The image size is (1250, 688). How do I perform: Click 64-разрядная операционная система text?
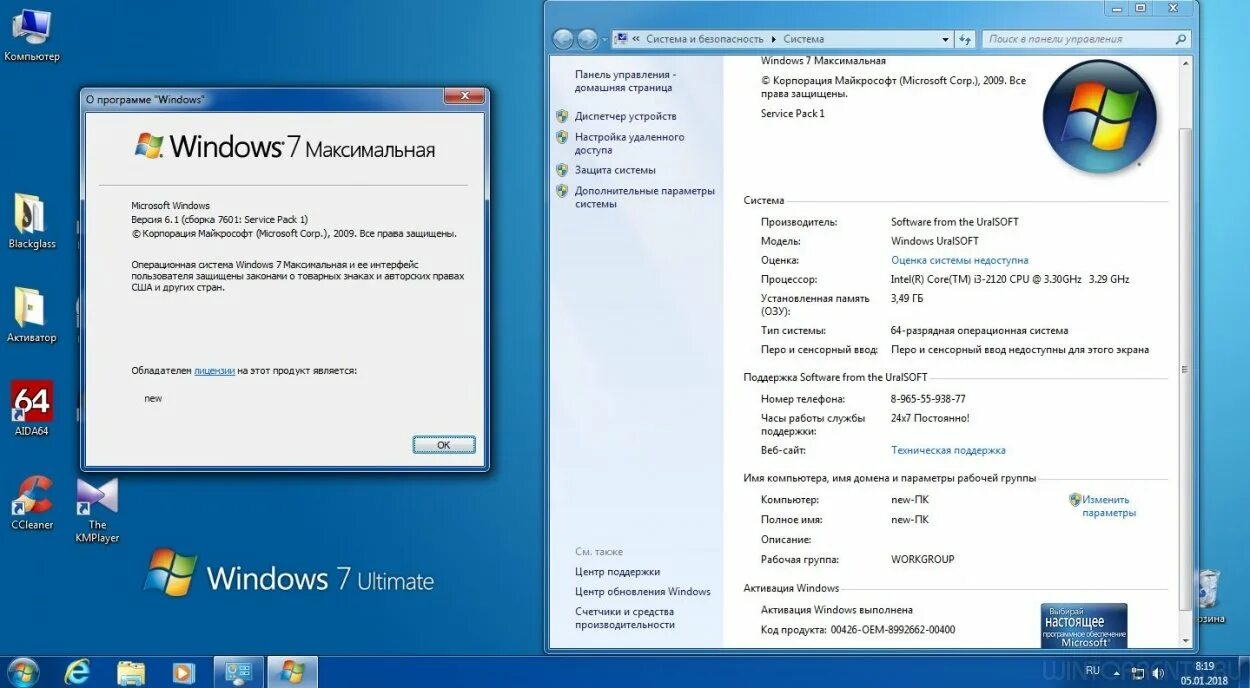tap(979, 330)
